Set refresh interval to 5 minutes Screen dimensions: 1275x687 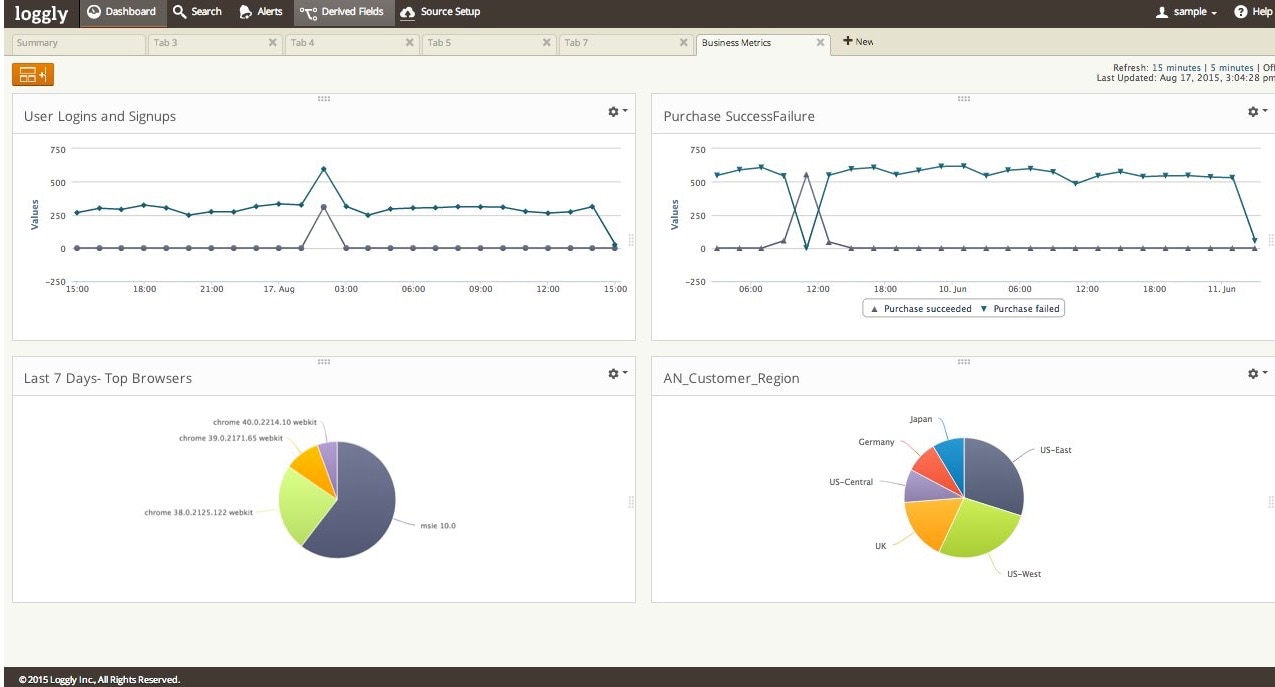[1230, 68]
